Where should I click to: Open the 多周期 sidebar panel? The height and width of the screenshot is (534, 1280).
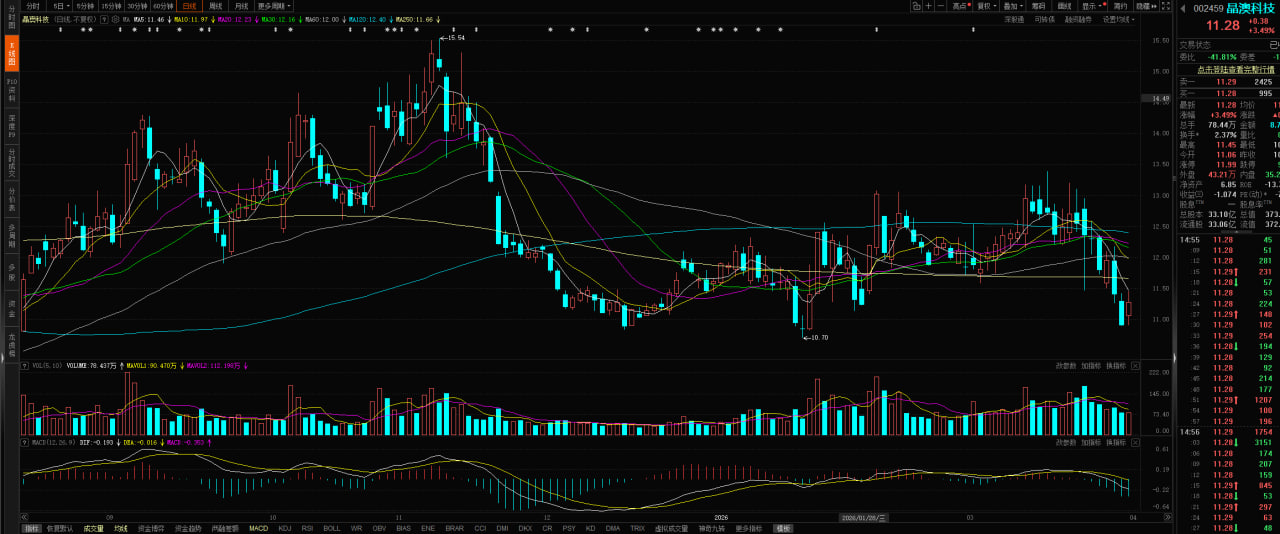point(12,236)
